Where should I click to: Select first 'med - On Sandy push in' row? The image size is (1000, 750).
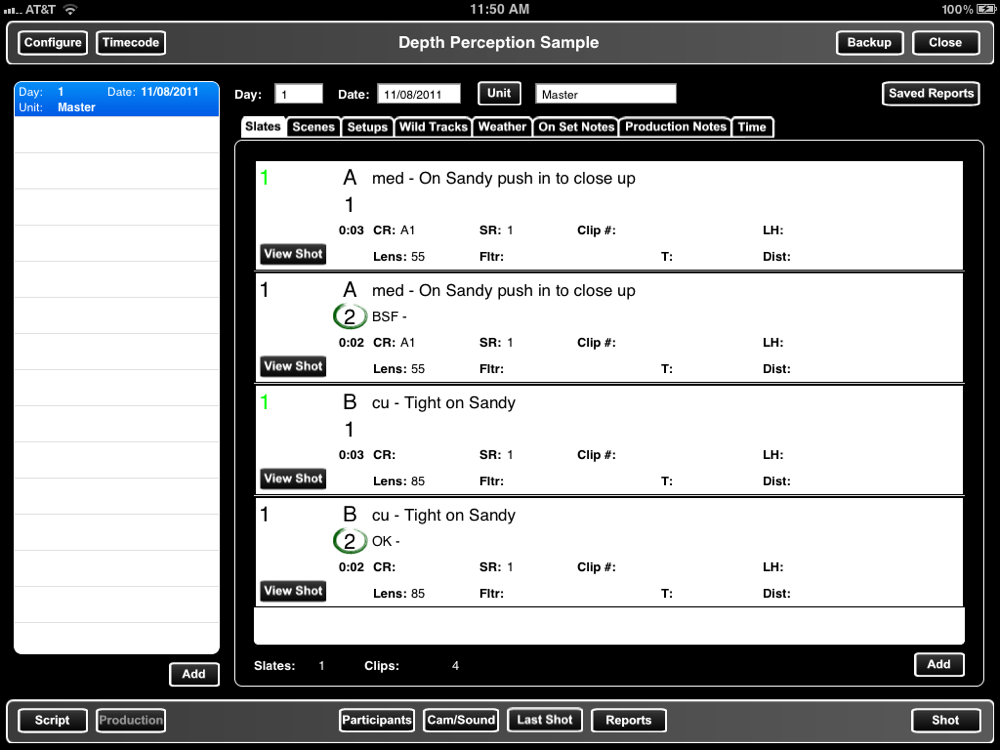[609, 216]
